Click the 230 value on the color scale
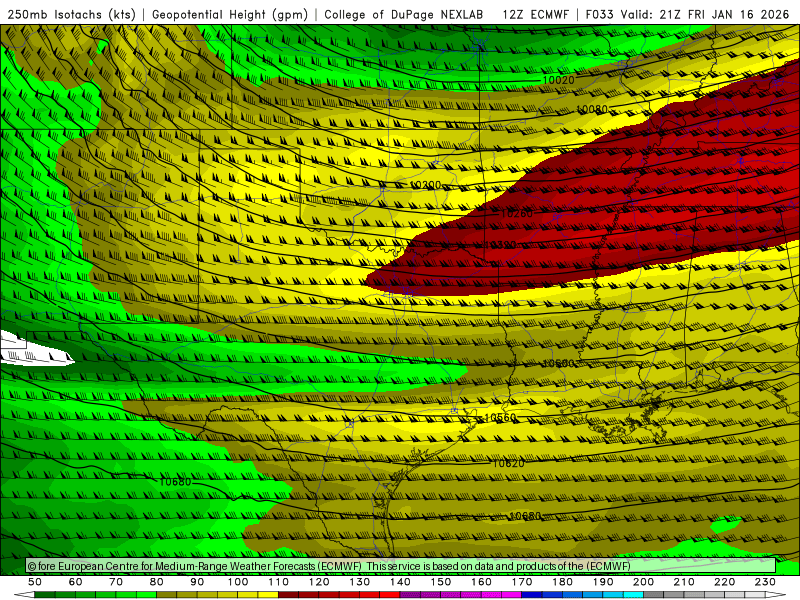This screenshot has height=600, width=800. tap(765, 582)
